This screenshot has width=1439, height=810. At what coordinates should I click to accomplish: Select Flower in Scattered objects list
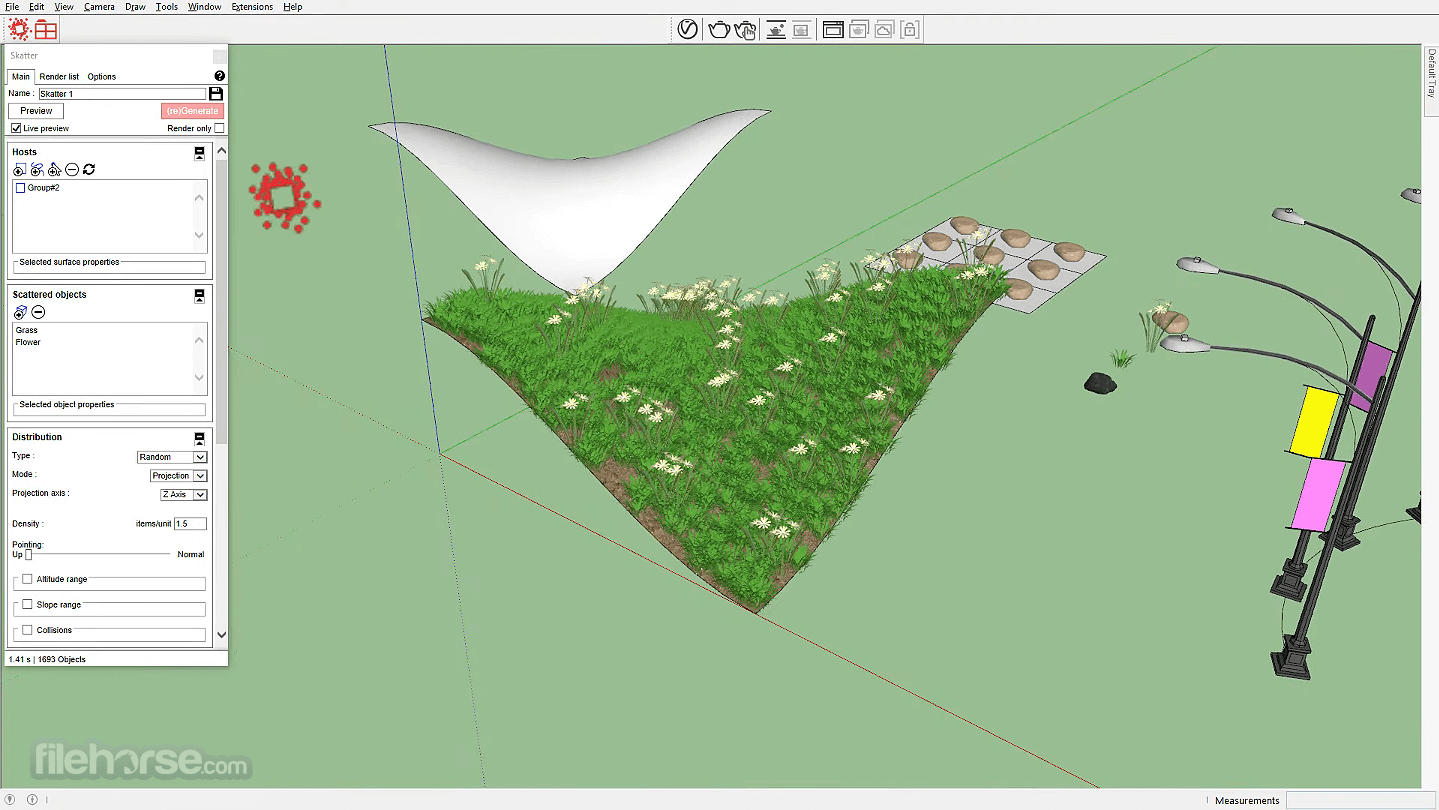click(28, 342)
